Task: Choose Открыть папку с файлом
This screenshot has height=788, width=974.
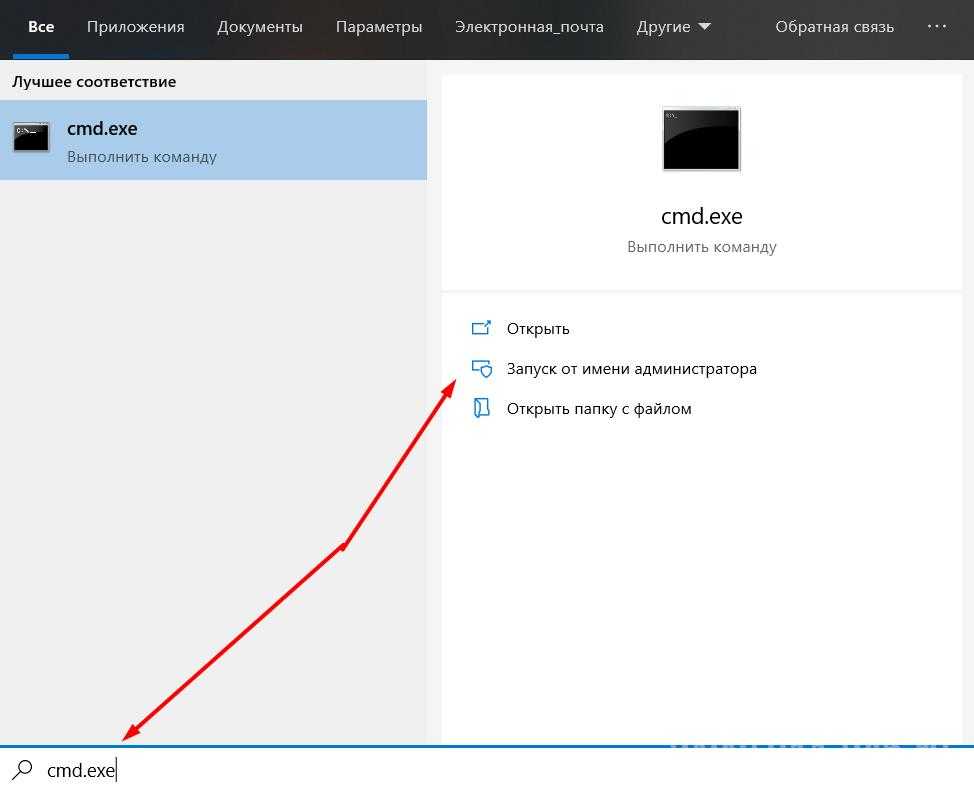Action: [x=599, y=408]
